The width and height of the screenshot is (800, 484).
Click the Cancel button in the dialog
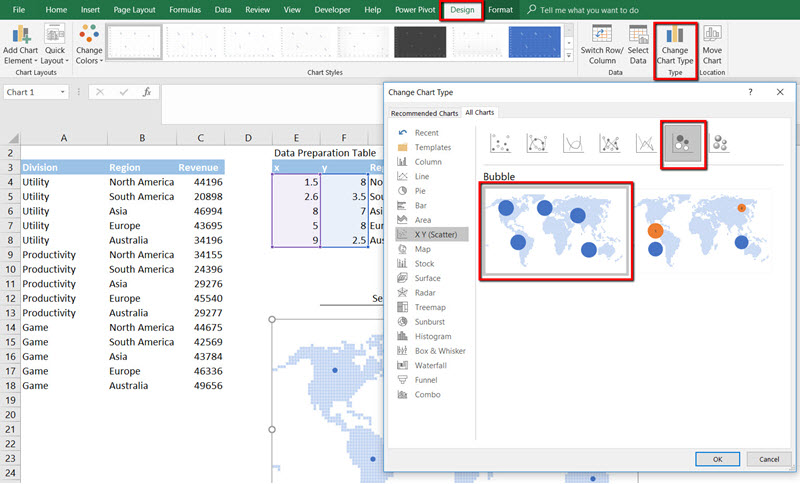coord(768,459)
